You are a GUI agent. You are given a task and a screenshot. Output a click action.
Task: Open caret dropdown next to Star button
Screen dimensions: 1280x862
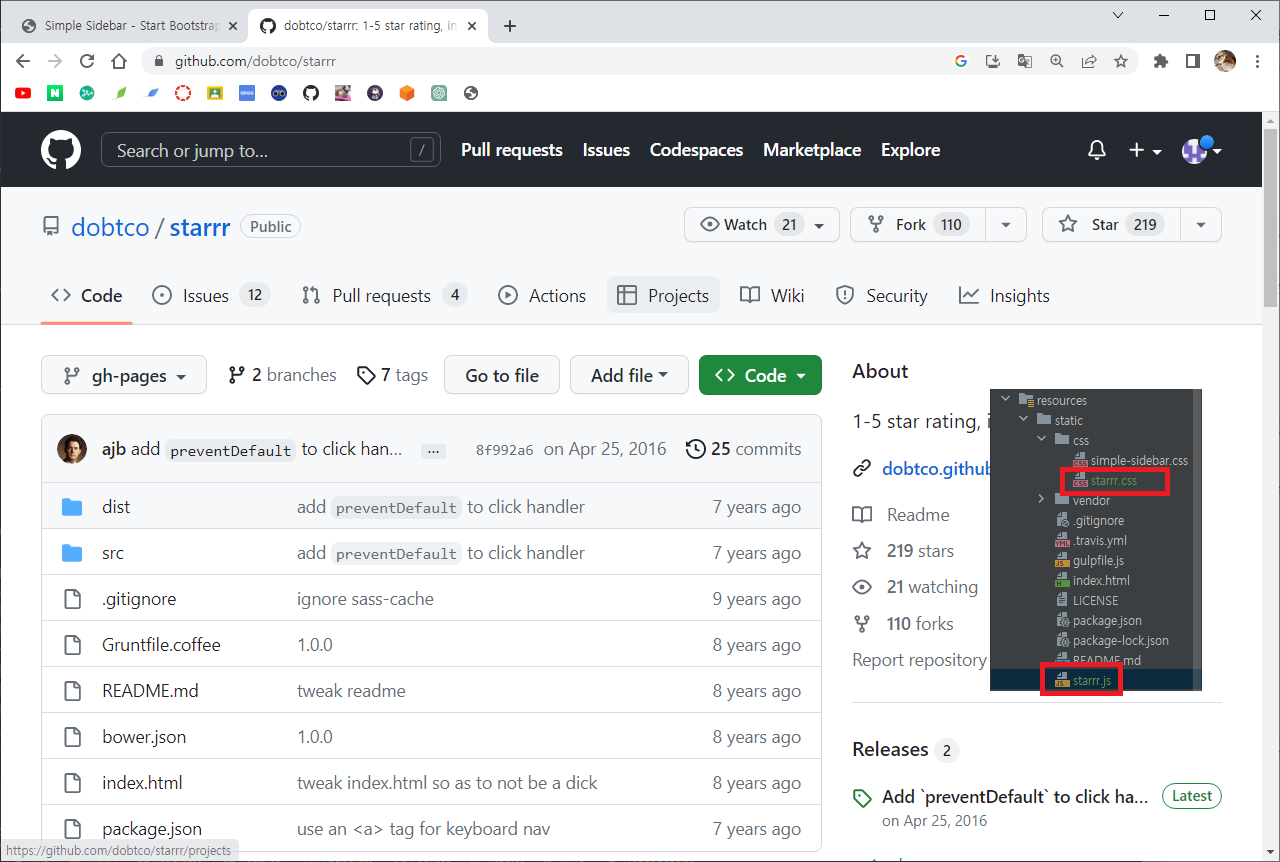1201,225
